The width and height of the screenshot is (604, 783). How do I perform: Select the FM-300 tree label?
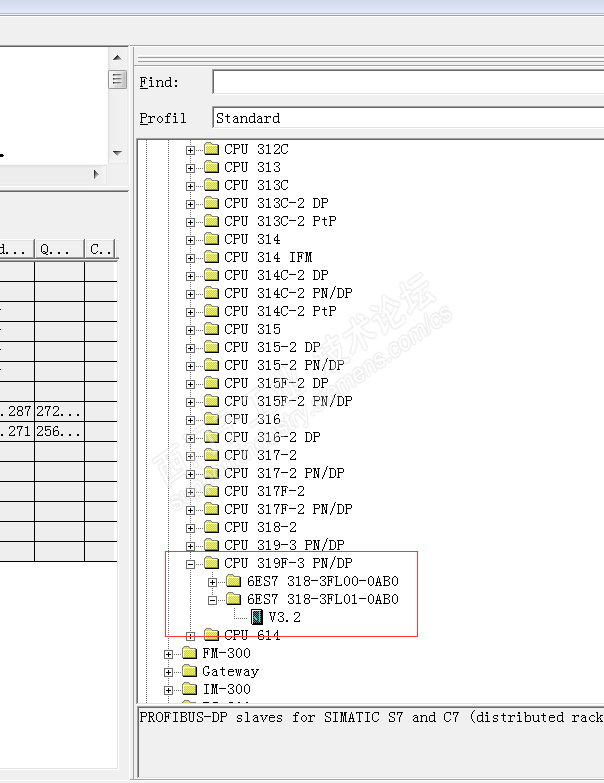pyautogui.click(x=226, y=653)
